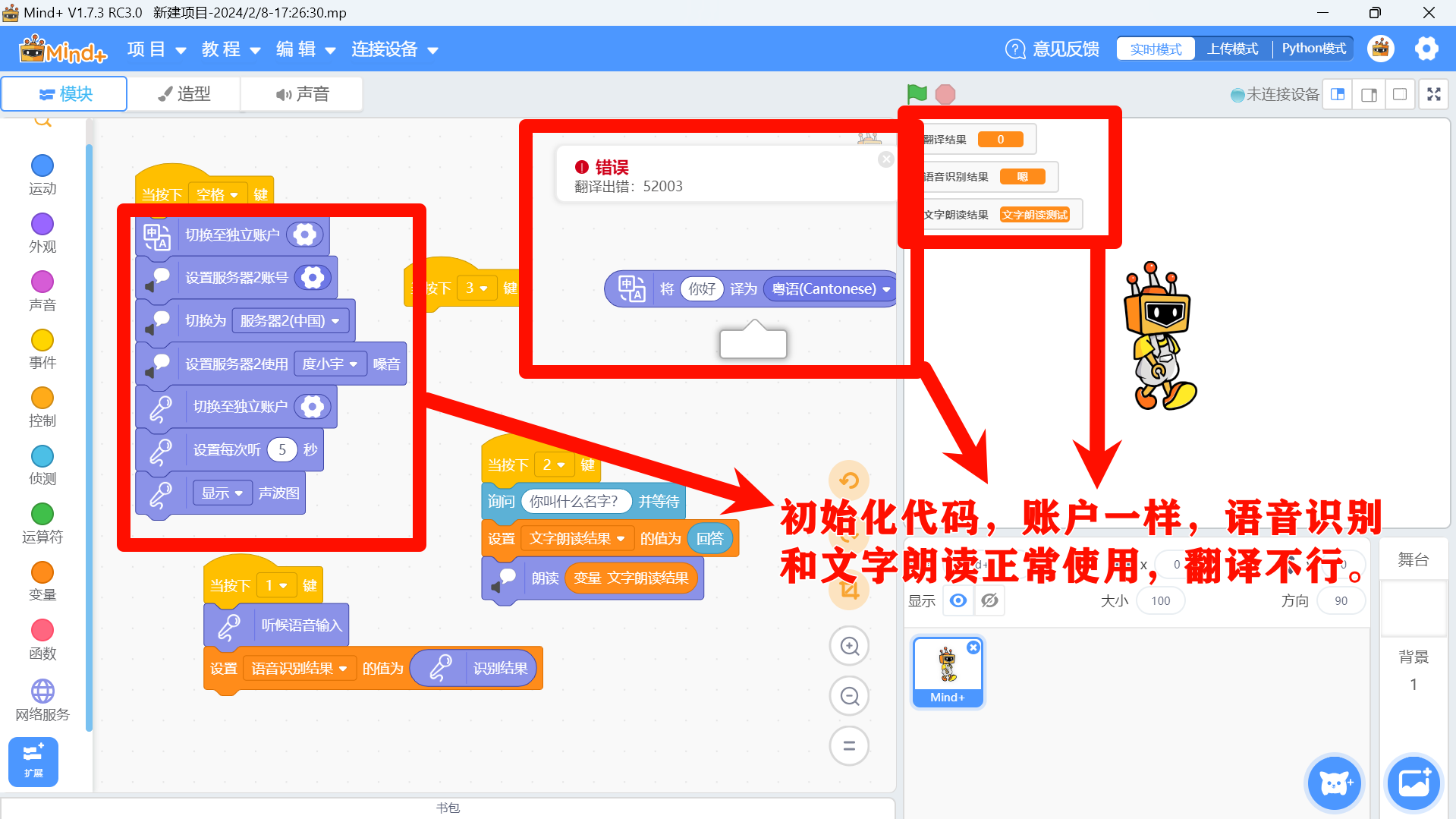Select the Mind+ sprite thumbnail
This screenshot has height=819, width=1456.
coord(948,672)
